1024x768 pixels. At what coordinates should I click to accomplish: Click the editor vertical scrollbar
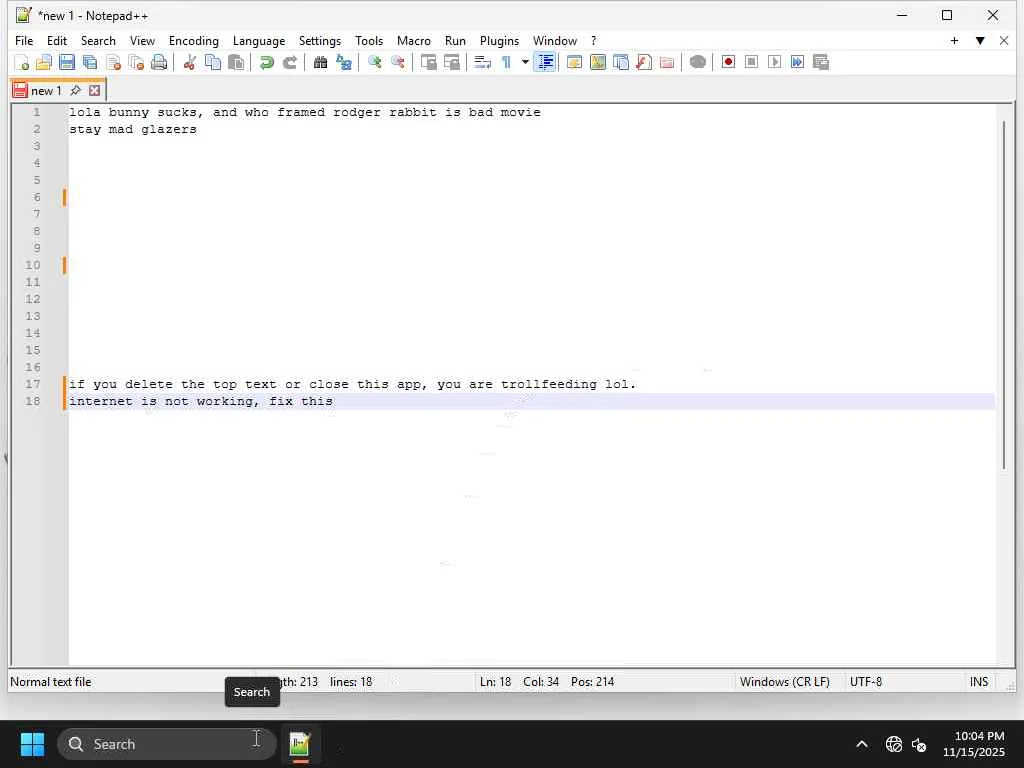1004,295
